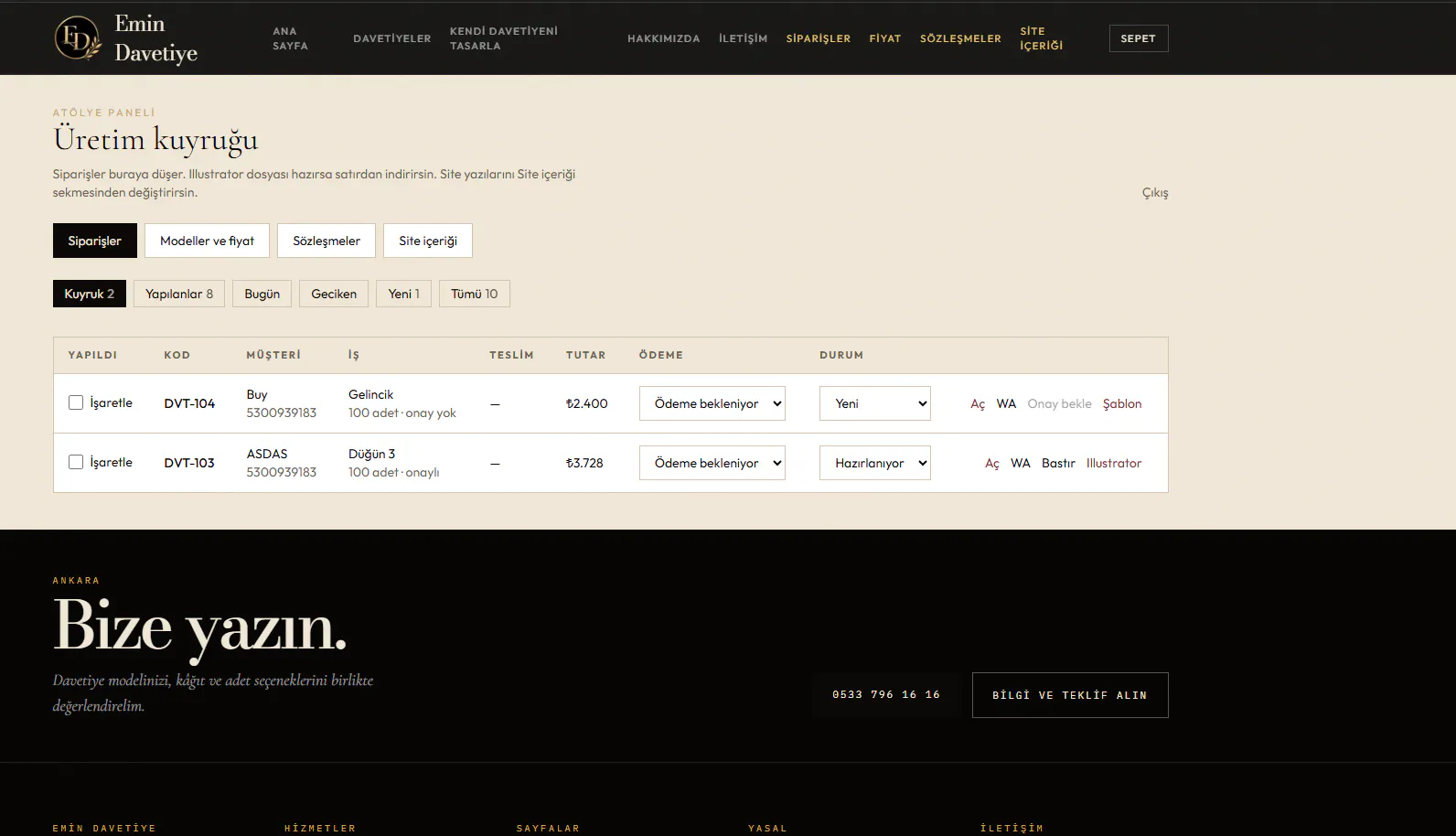Choose the Geciken filter
This screenshot has width=1456, height=836.
pyautogui.click(x=334, y=294)
